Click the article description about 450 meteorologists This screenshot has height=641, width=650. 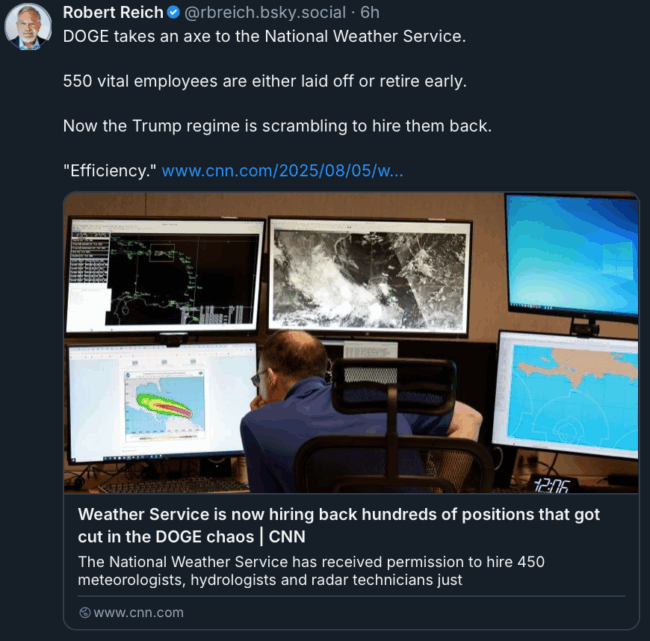(x=311, y=571)
